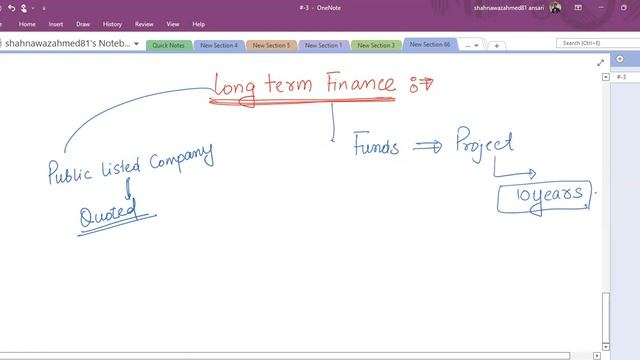The height and width of the screenshot is (360, 640).
Task: Click the vertical scrollbar up arrow
Action: (x=606, y=77)
